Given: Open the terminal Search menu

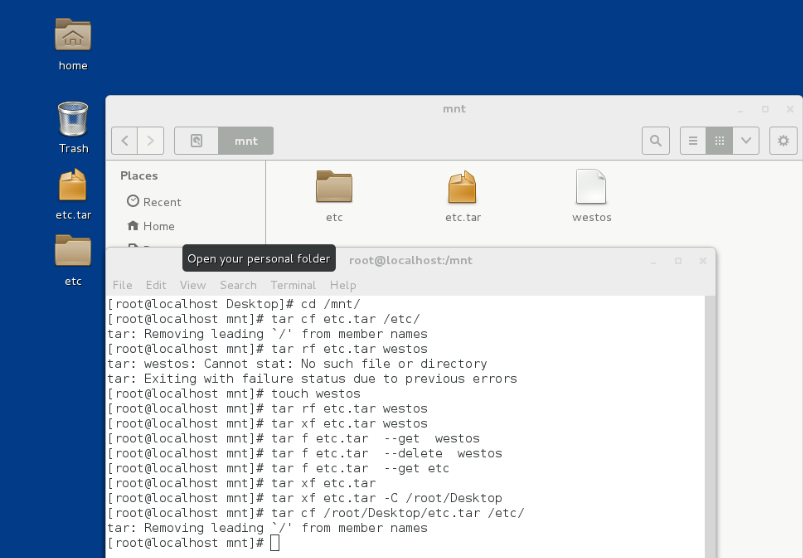Looking at the screenshot, I should [x=238, y=285].
